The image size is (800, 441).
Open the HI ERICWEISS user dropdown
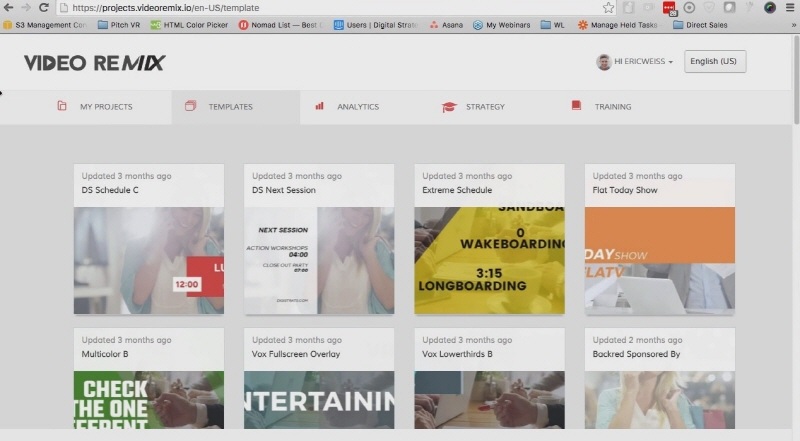(635, 62)
